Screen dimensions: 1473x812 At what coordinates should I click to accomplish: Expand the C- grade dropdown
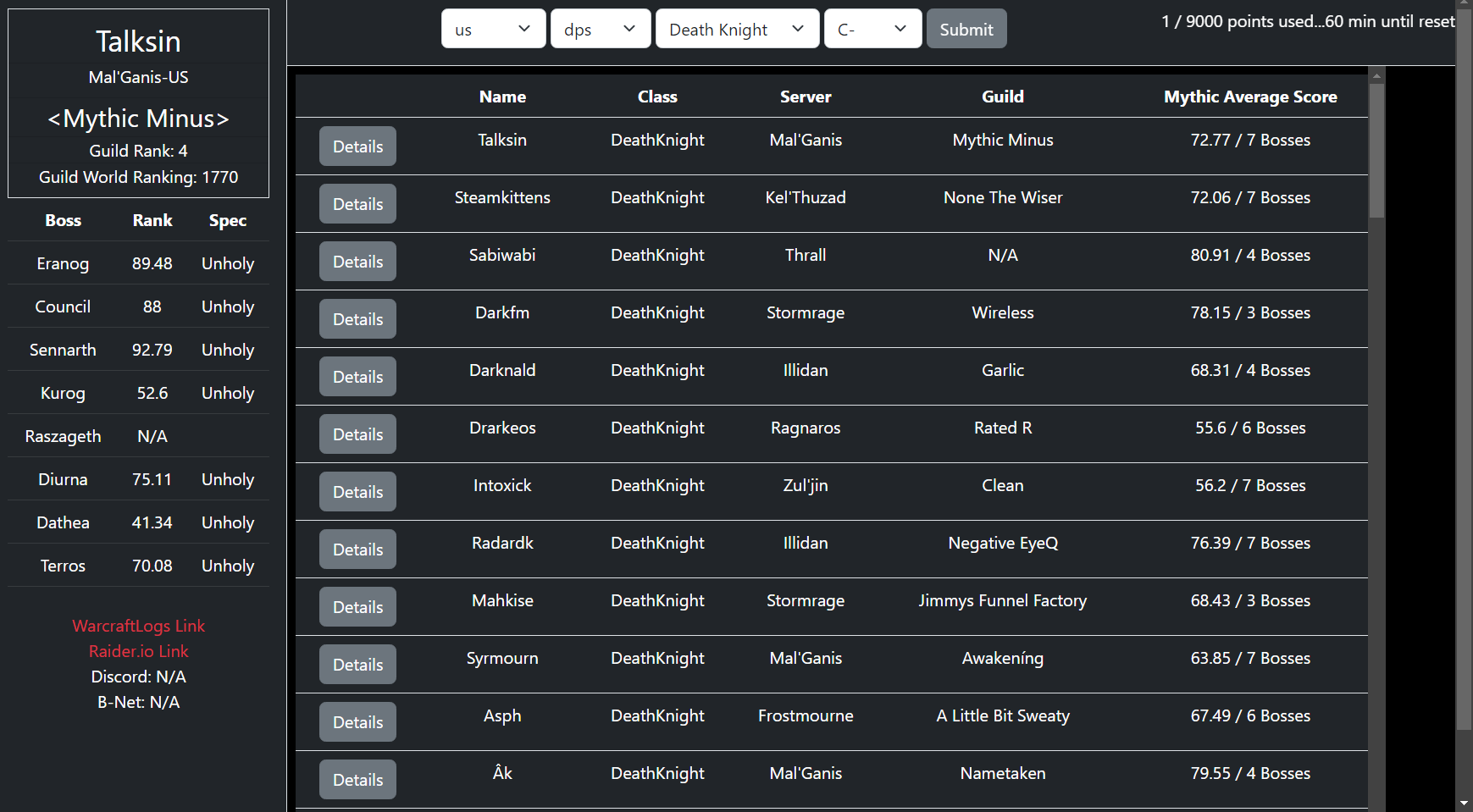click(872, 29)
